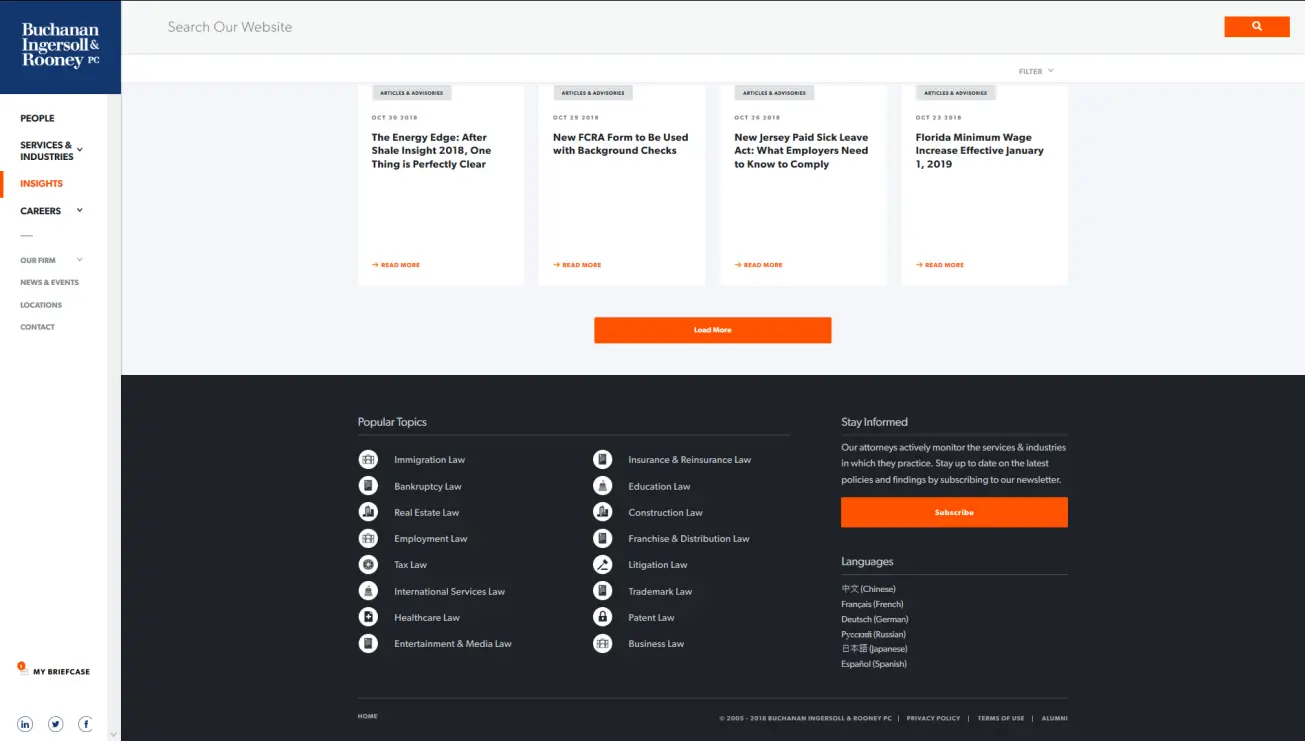Open the Facebook social icon
This screenshot has height=741, width=1305.
point(86,724)
